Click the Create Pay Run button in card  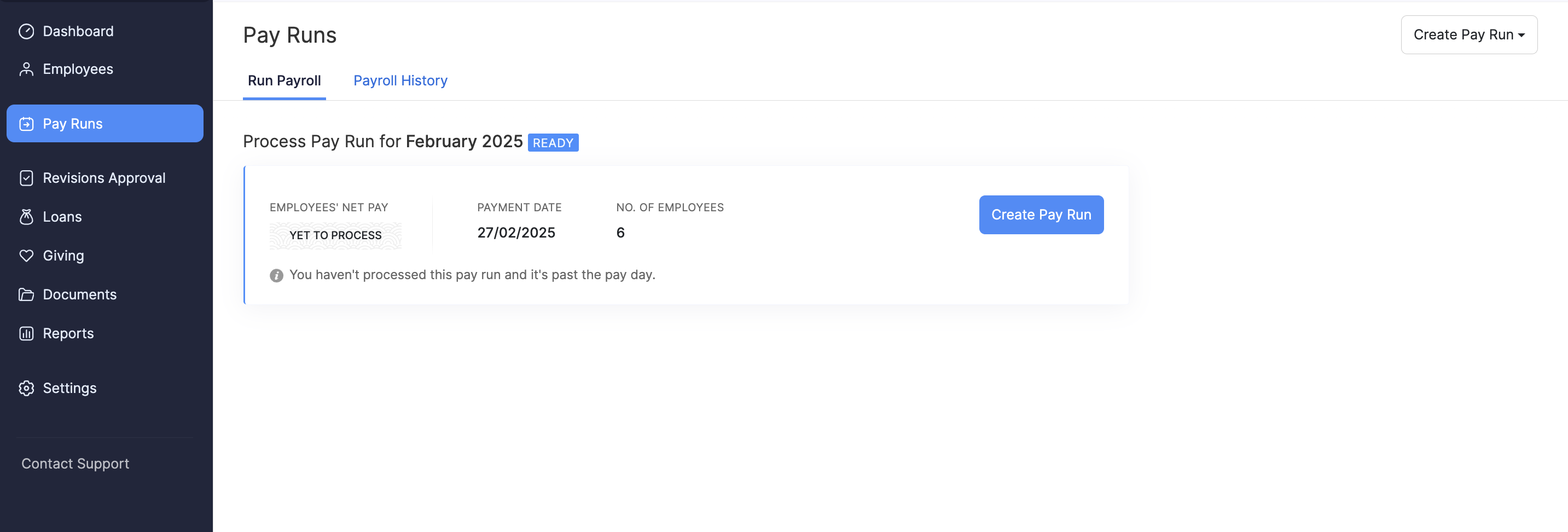[x=1041, y=214]
